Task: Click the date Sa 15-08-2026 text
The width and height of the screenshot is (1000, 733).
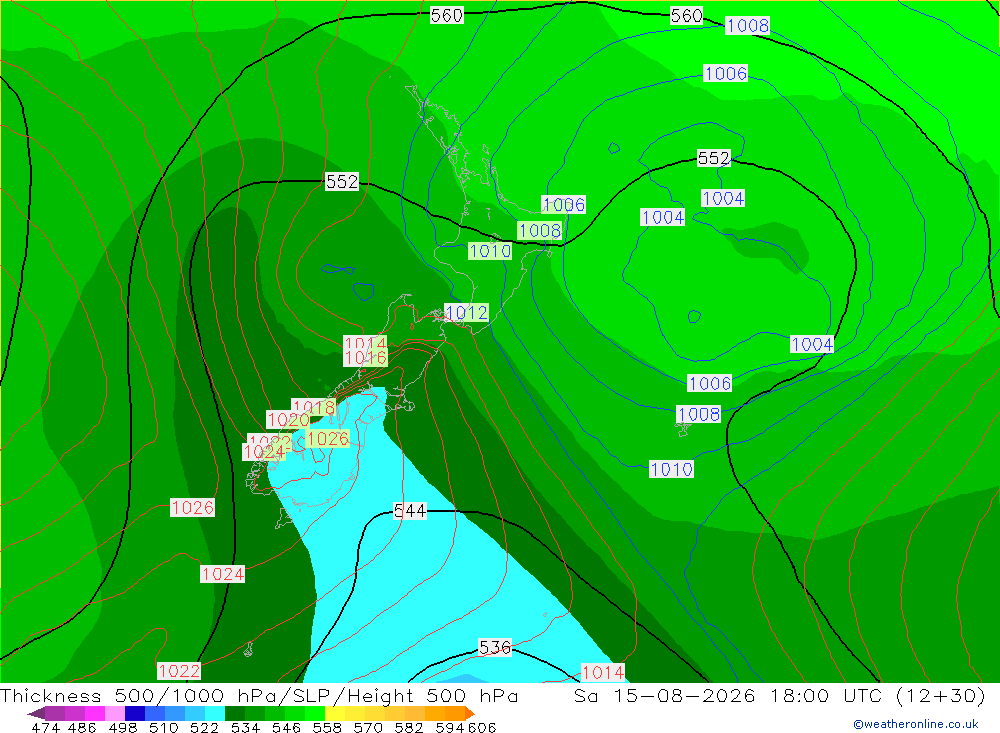Action: (665, 695)
